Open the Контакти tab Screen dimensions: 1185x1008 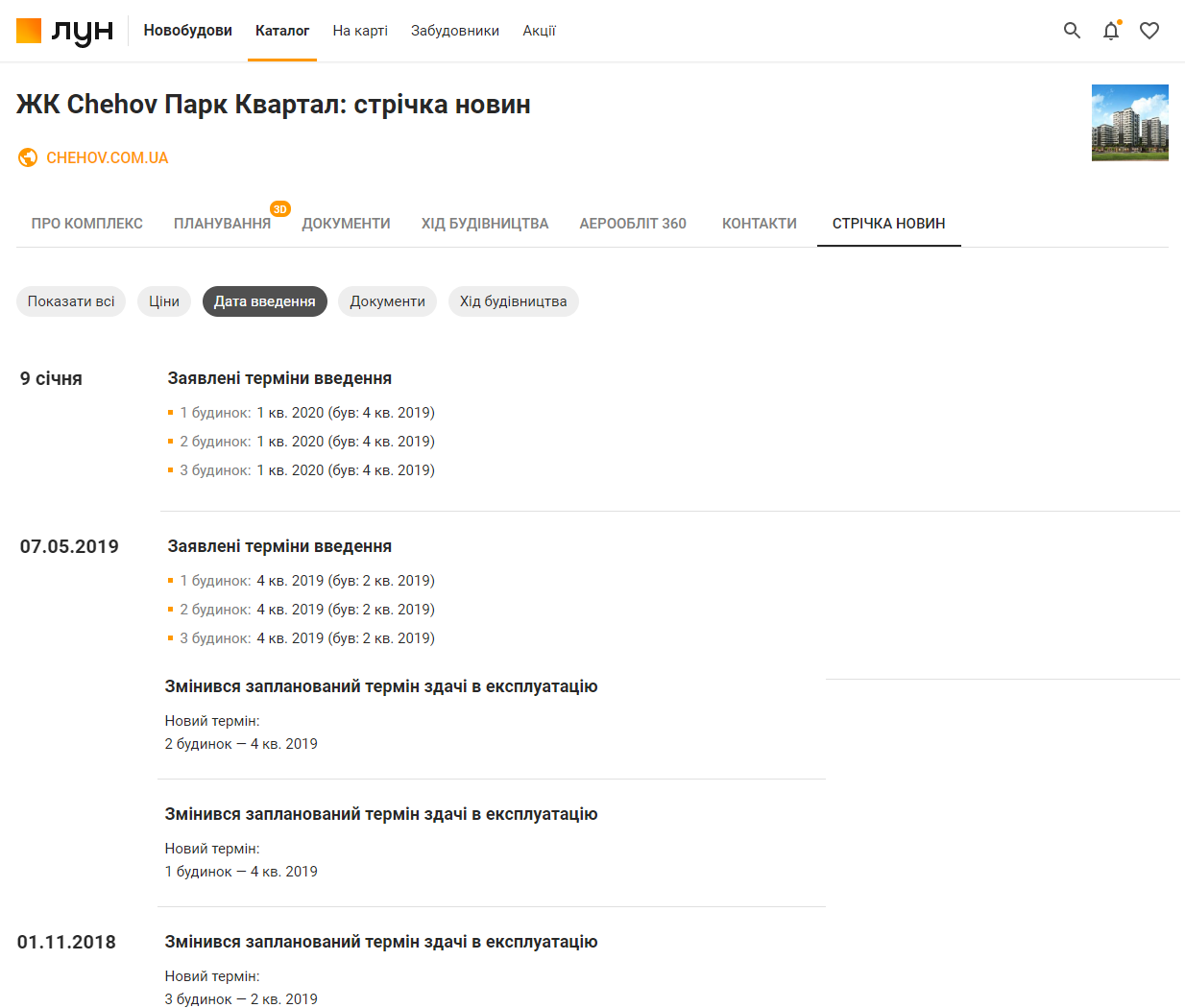(x=760, y=224)
